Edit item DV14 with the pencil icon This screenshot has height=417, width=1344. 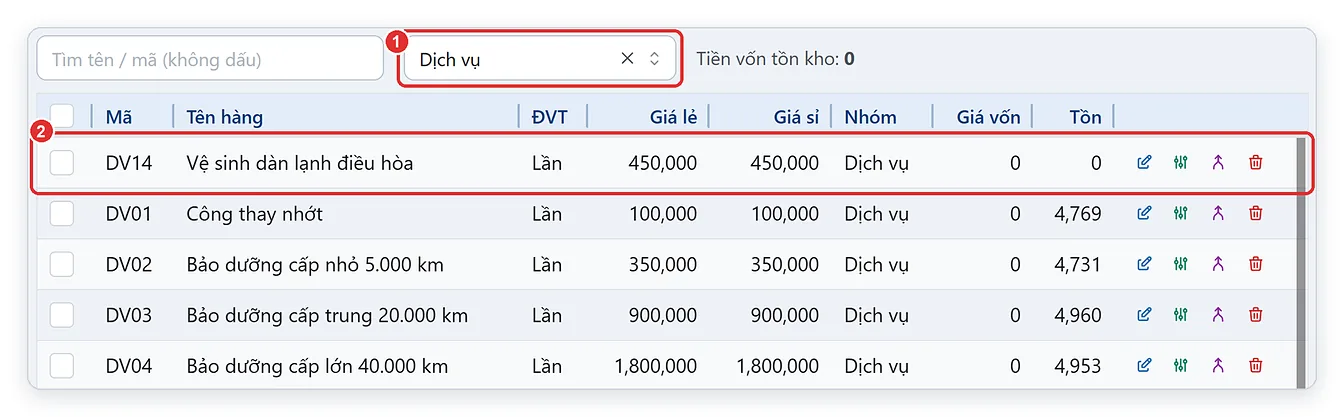pyautogui.click(x=1145, y=162)
